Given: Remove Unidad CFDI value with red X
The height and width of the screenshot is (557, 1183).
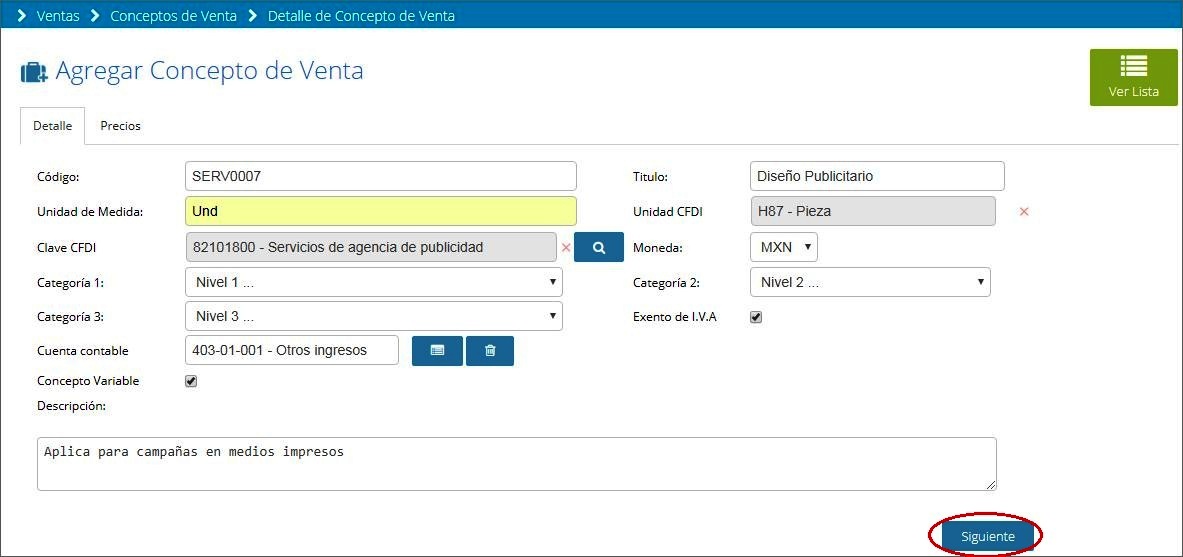Looking at the screenshot, I should point(1024,211).
